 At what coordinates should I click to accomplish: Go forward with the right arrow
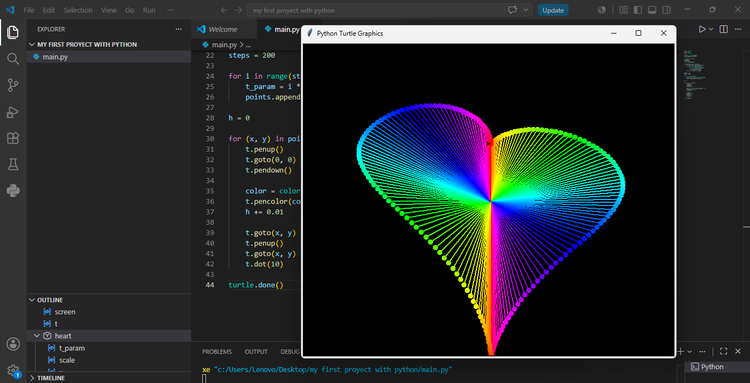pos(239,10)
